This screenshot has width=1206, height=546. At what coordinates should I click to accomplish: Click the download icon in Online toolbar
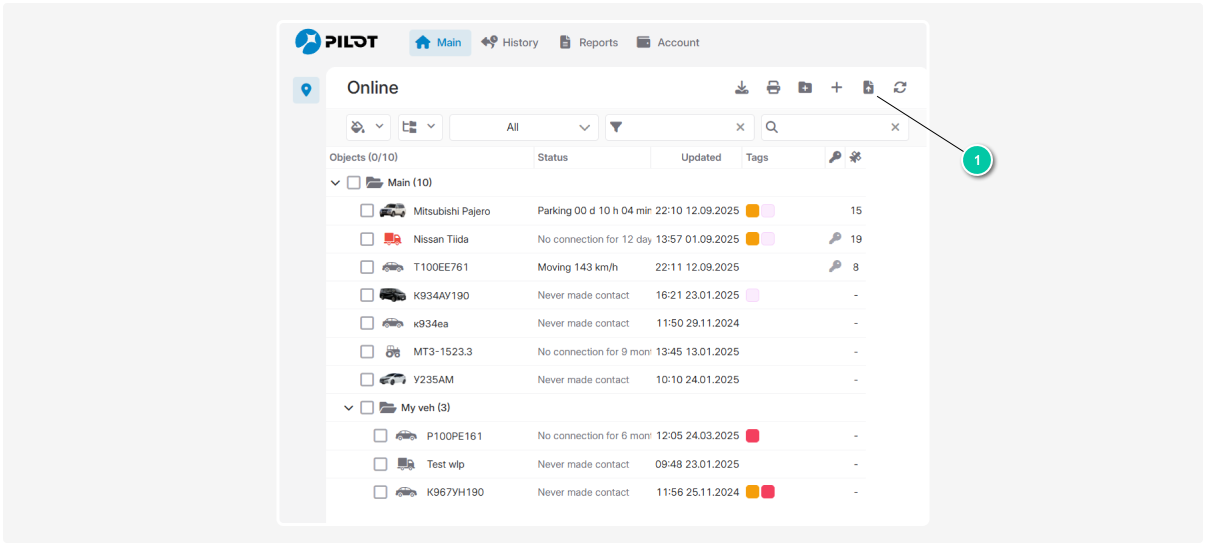742,88
